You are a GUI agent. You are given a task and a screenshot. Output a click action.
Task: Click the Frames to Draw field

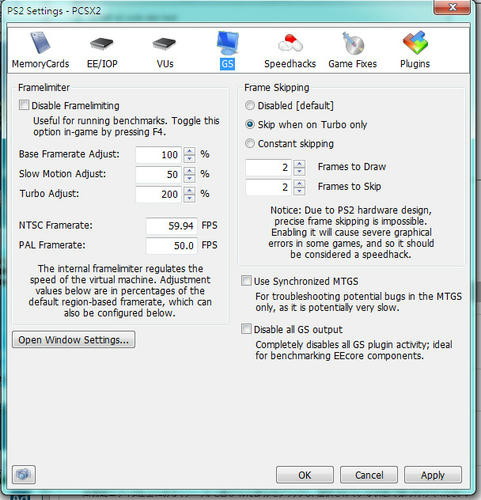point(268,168)
